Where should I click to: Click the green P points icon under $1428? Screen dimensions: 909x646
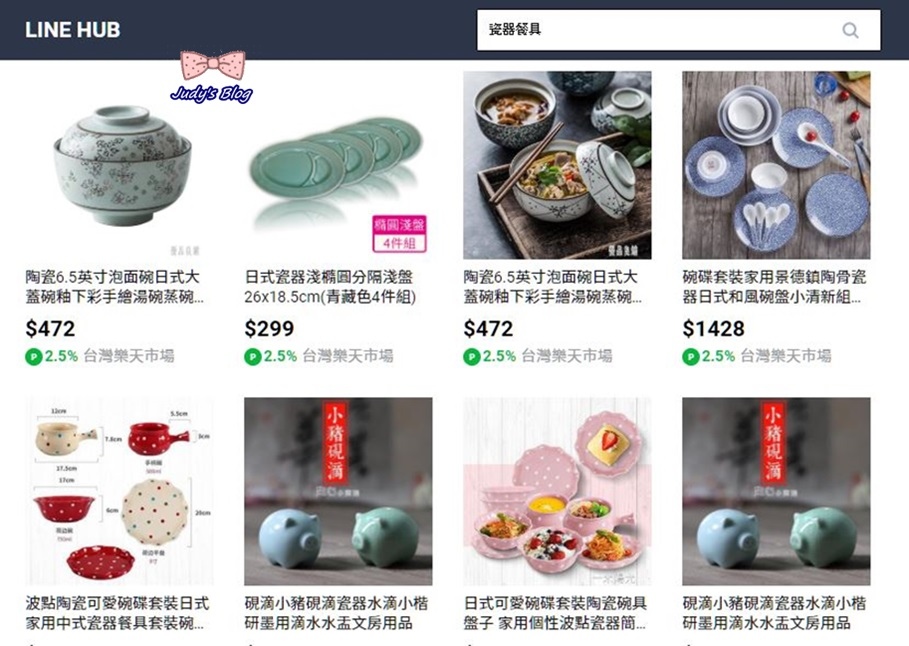click(x=690, y=356)
